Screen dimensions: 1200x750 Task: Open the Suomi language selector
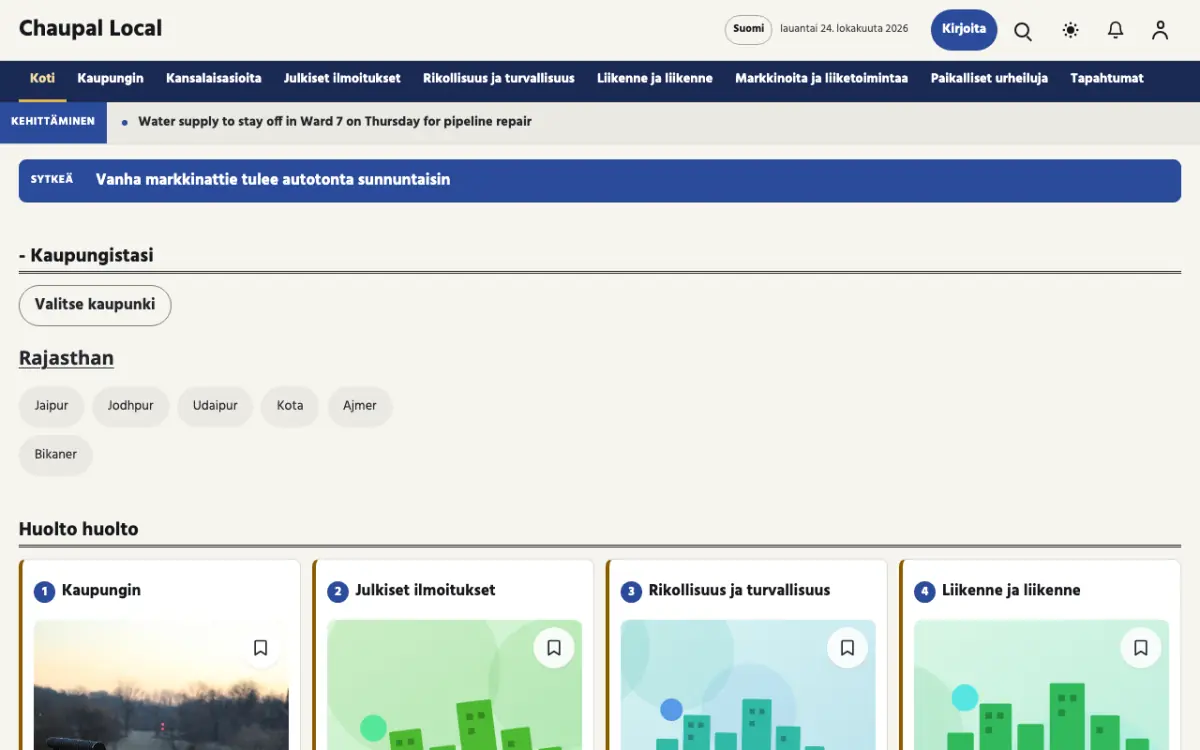(x=748, y=29)
